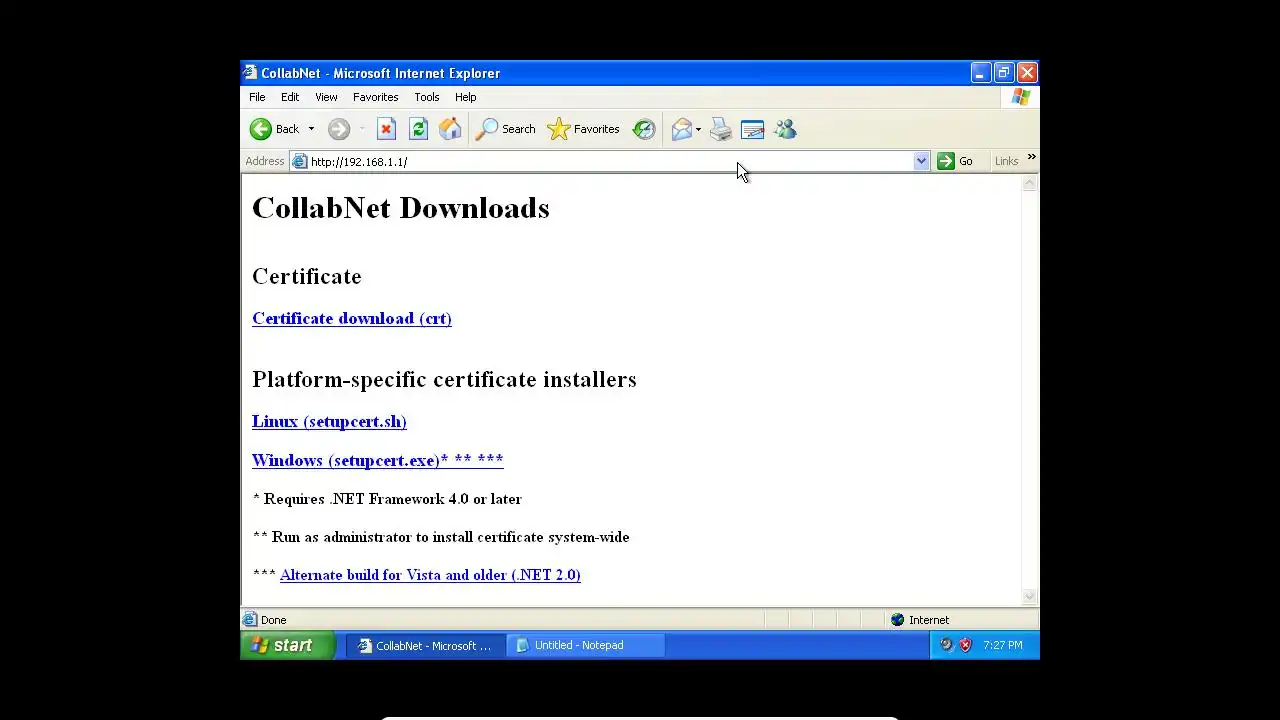1280x720 pixels.
Task: Click the scrollbar up arrow
Action: (1030, 183)
